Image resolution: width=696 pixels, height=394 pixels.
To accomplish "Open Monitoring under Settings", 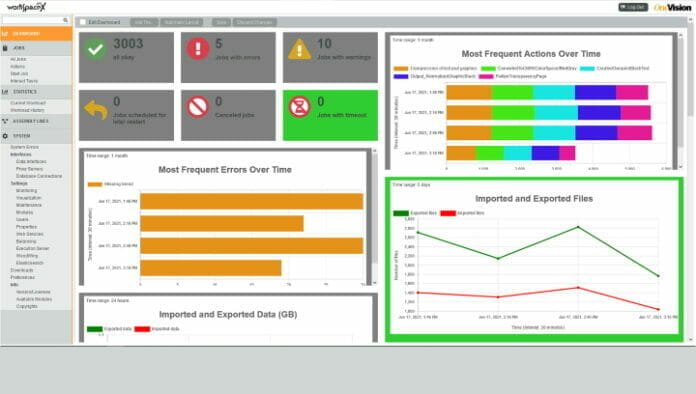I will (26, 190).
